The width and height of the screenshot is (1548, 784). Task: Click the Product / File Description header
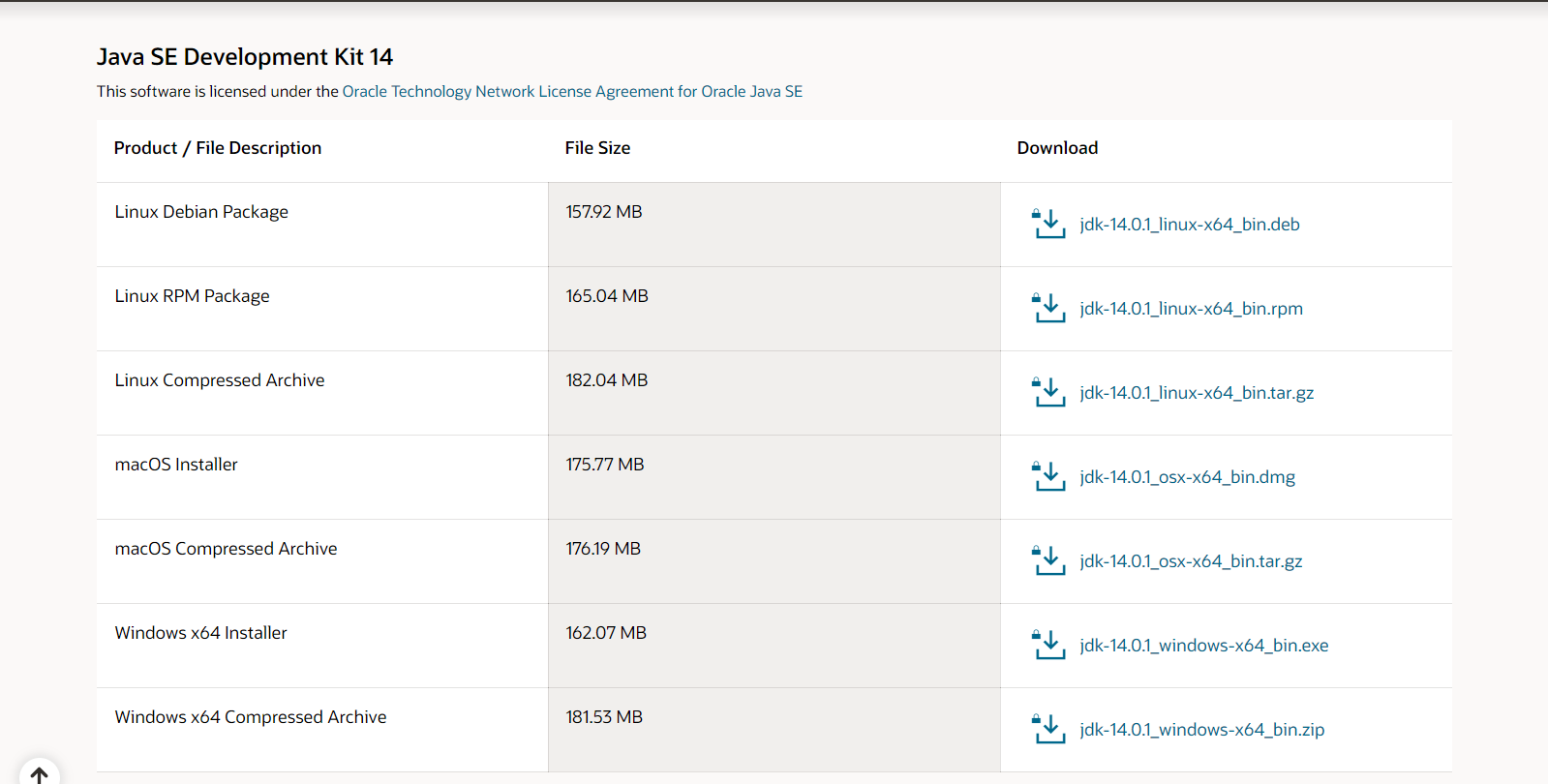[x=218, y=148]
